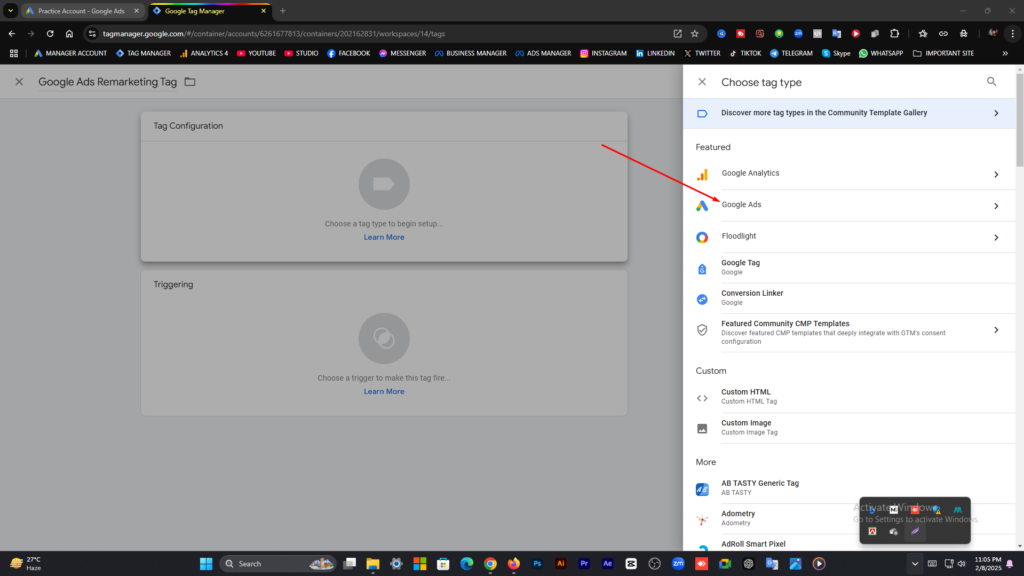This screenshot has height=576, width=1024.
Task: Expand Floodlight chevron arrow
Action: [x=996, y=237]
